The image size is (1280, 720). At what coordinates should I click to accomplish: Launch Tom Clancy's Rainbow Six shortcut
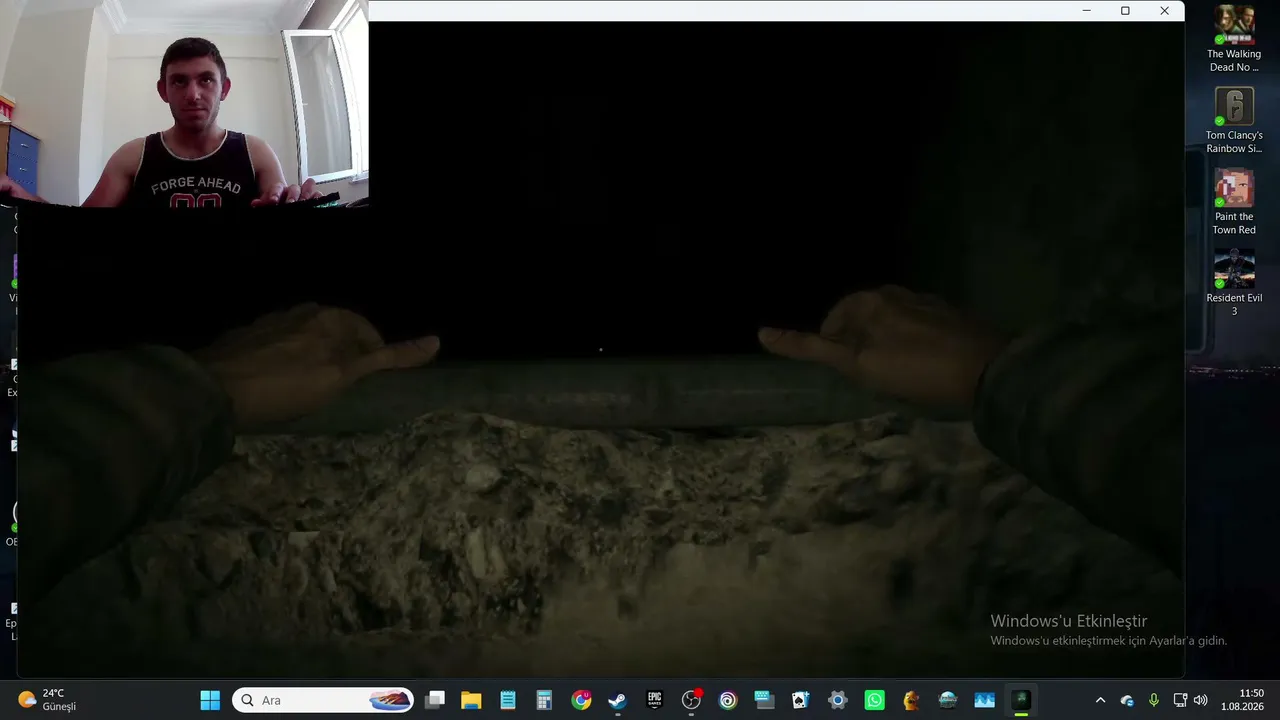pos(1234,121)
